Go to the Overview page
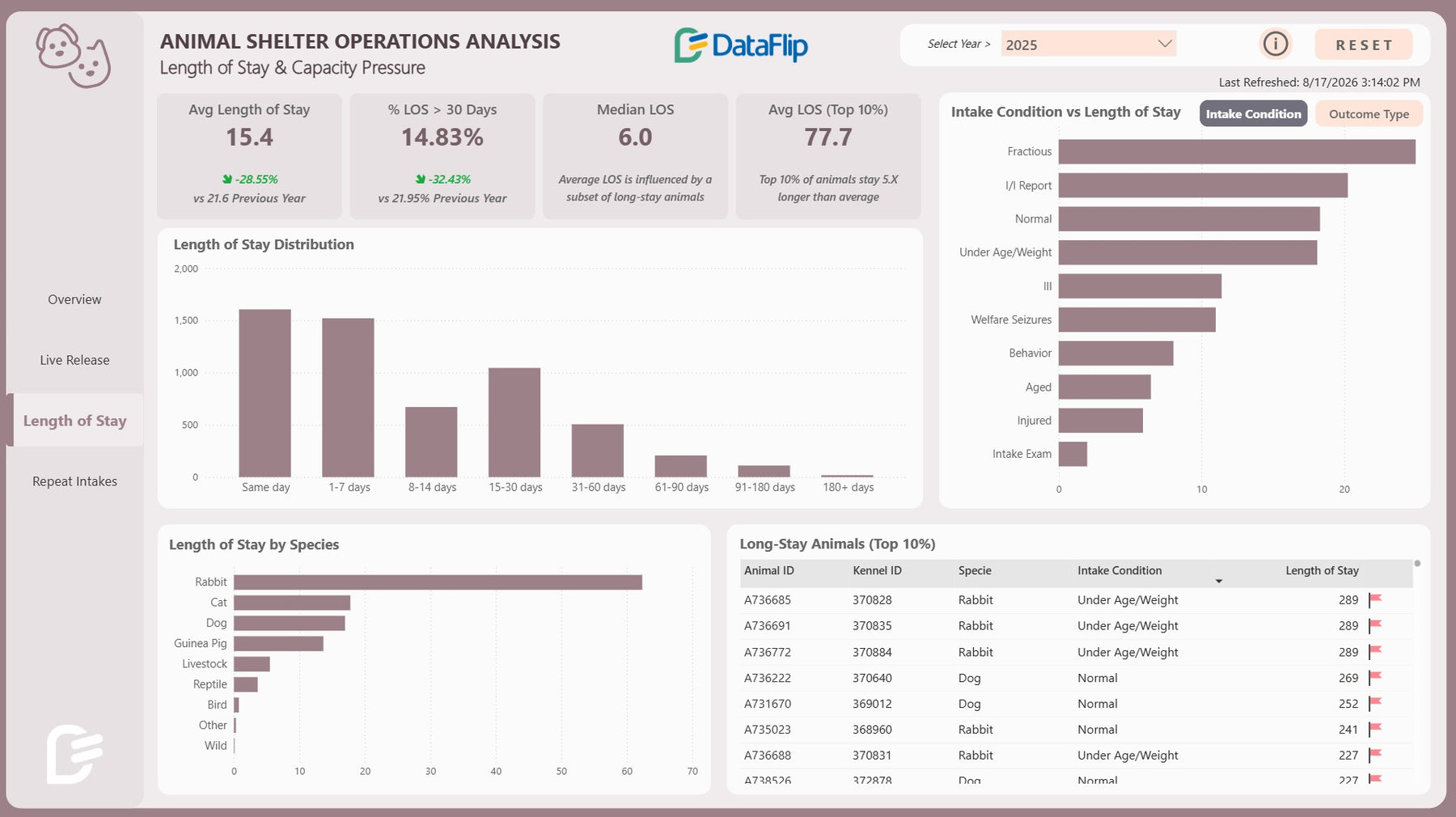The height and width of the screenshot is (817, 1456). 74,299
